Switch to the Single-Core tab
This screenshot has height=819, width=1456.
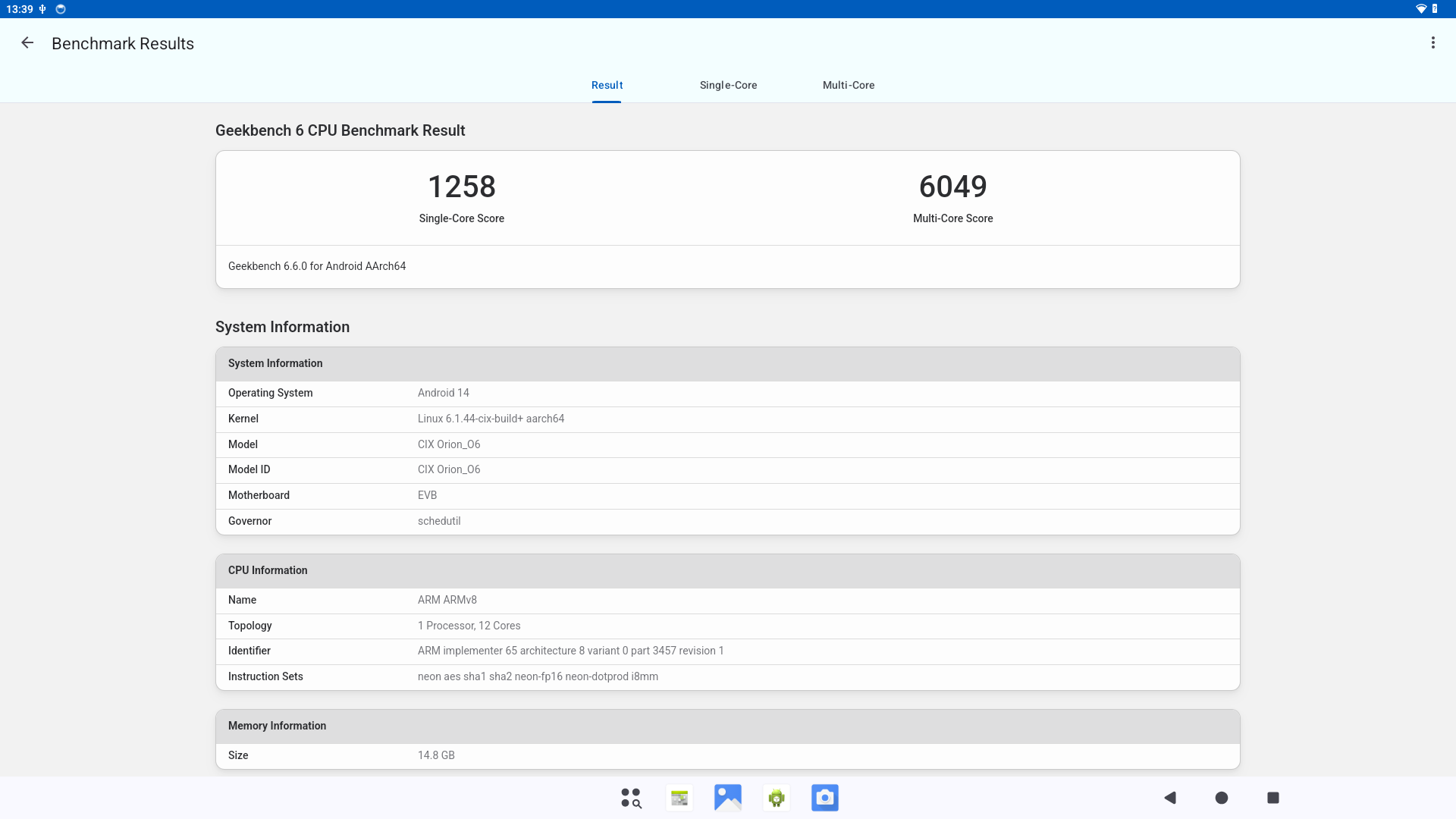click(x=728, y=85)
